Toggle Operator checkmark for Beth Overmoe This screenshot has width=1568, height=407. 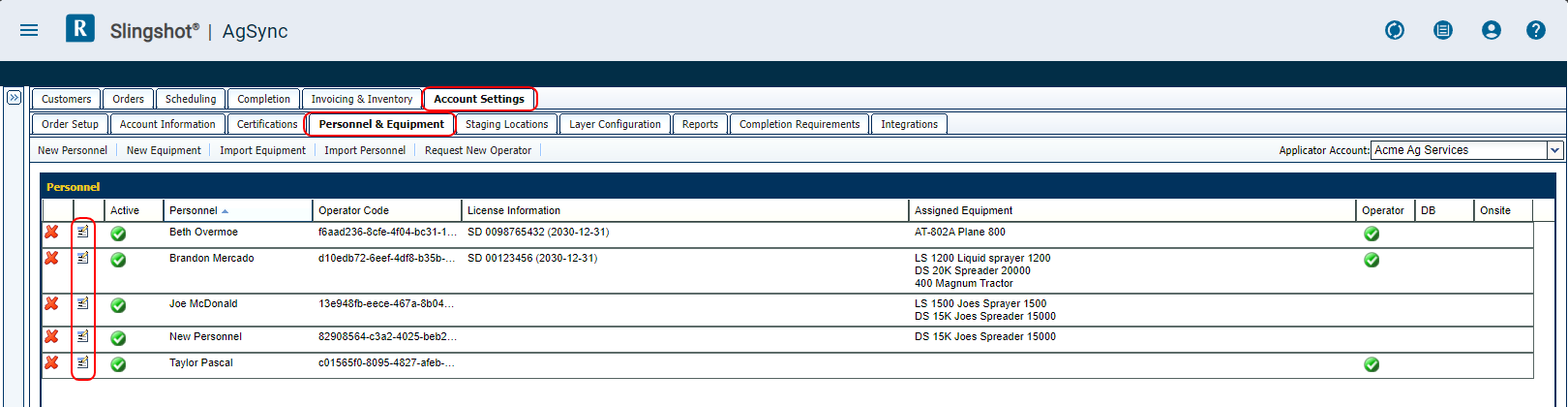(x=1372, y=234)
